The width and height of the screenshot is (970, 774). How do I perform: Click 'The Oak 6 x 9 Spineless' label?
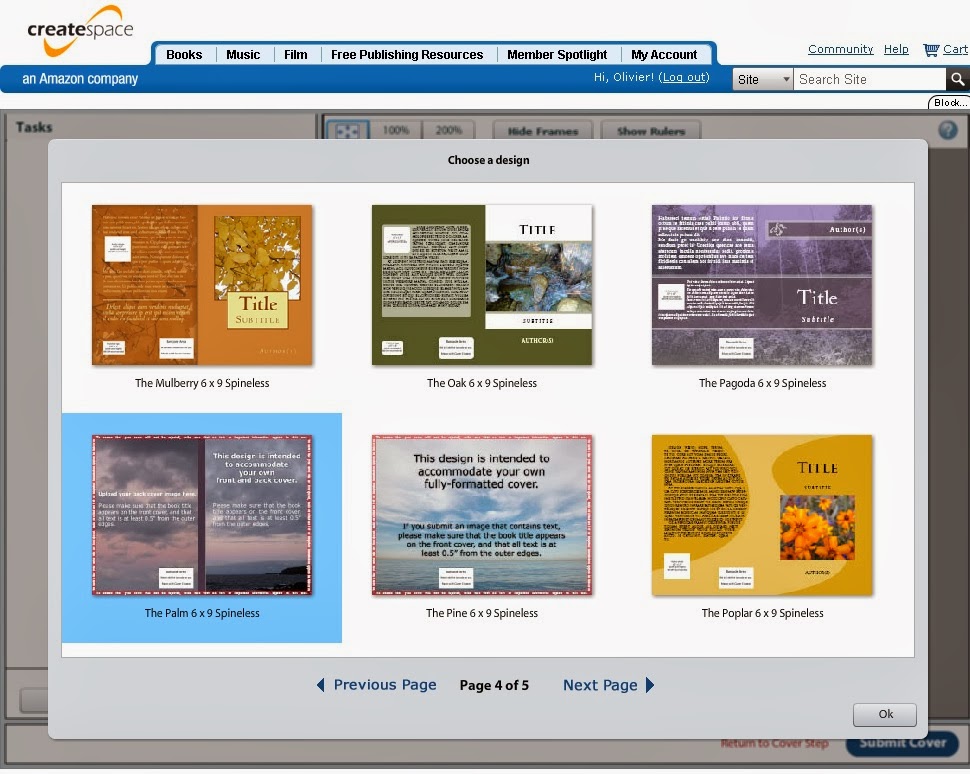point(482,383)
